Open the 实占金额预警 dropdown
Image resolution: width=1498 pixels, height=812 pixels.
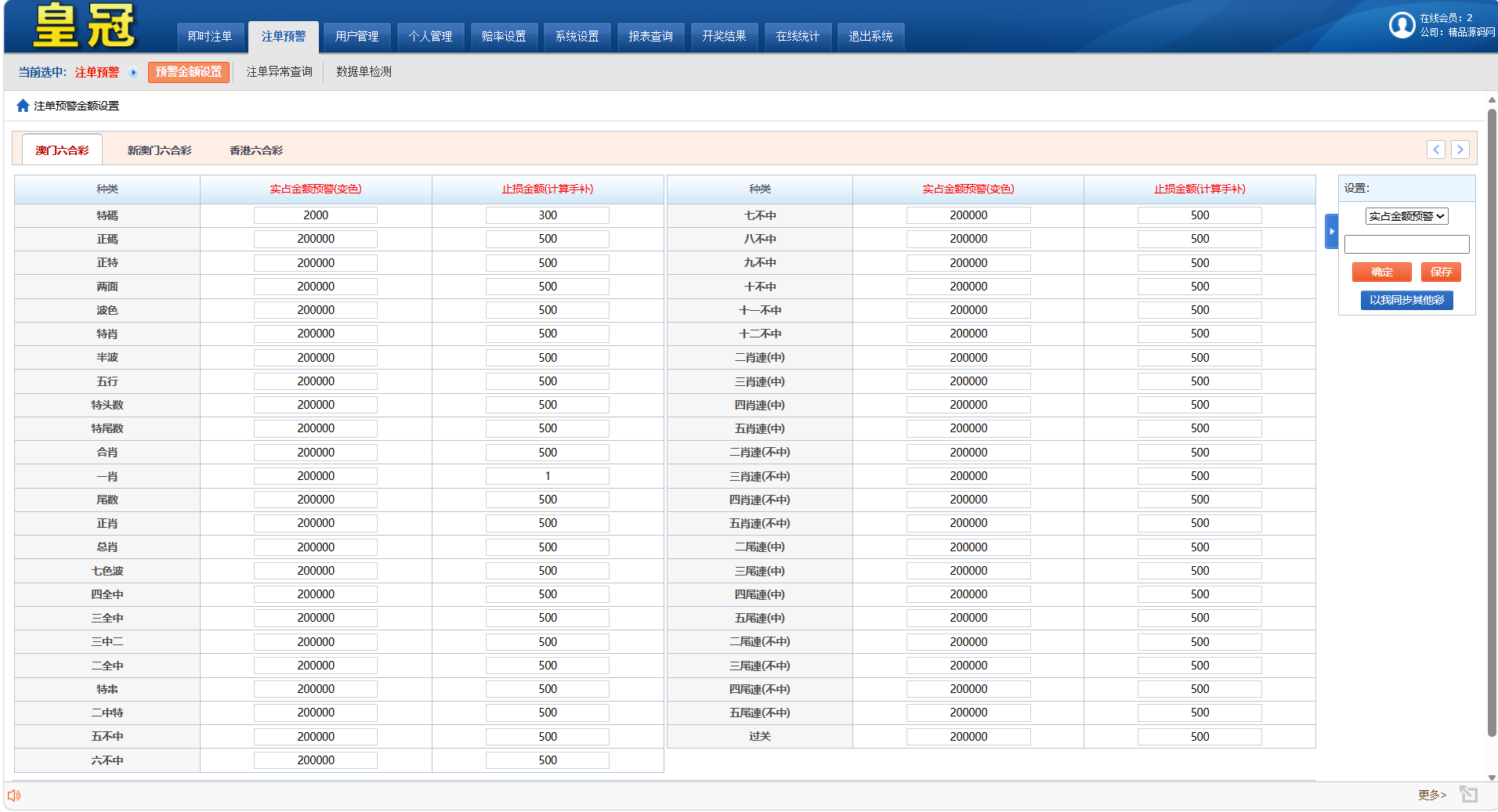[1406, 217]
